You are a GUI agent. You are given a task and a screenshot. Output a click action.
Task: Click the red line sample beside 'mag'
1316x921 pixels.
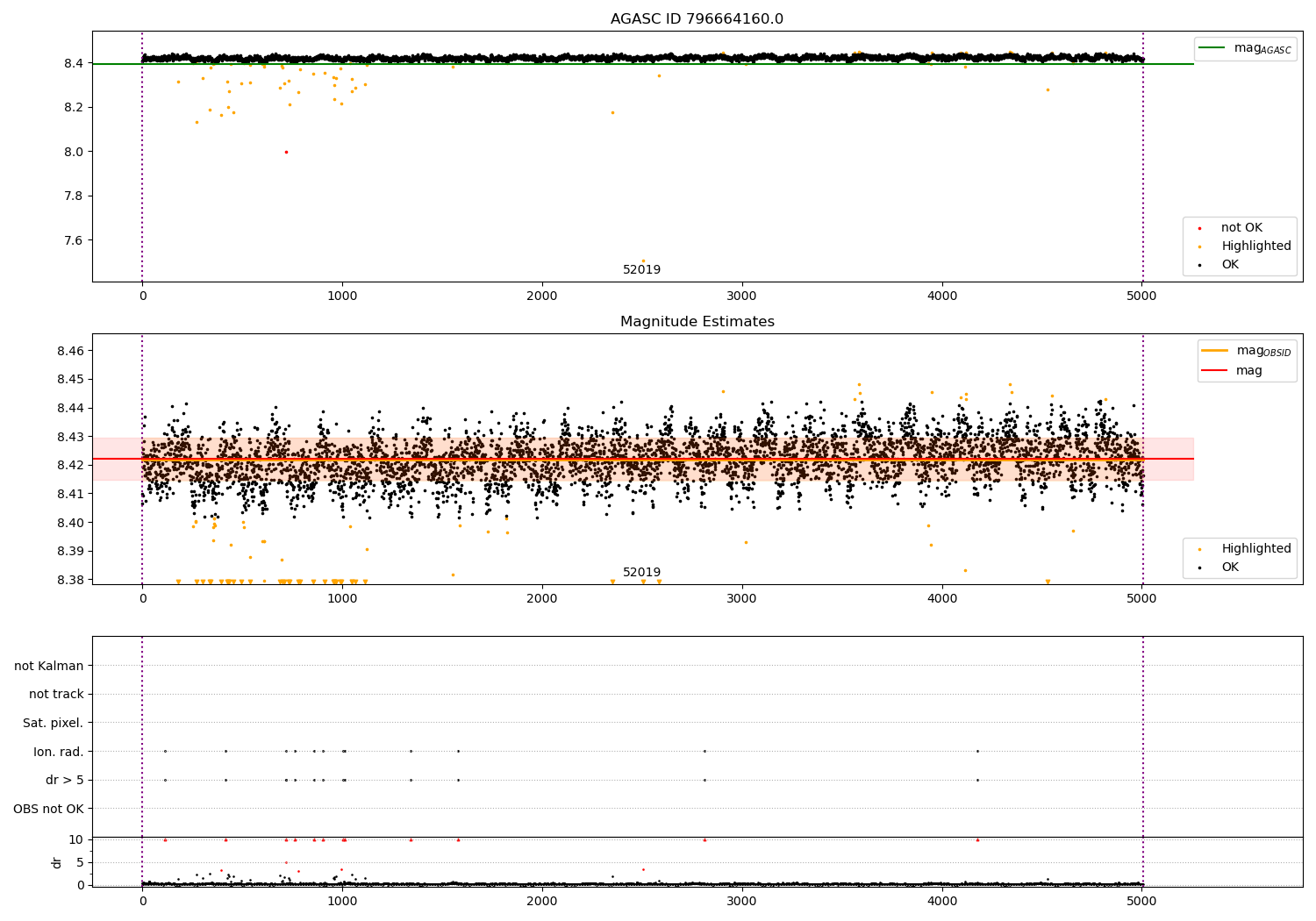(1214, 371)
